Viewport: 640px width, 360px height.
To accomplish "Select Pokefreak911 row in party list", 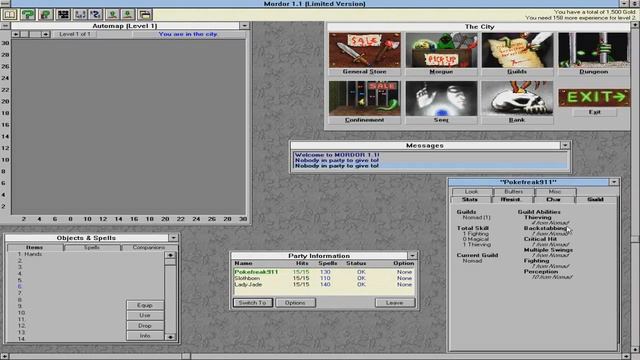I will (x=324, y=272).
